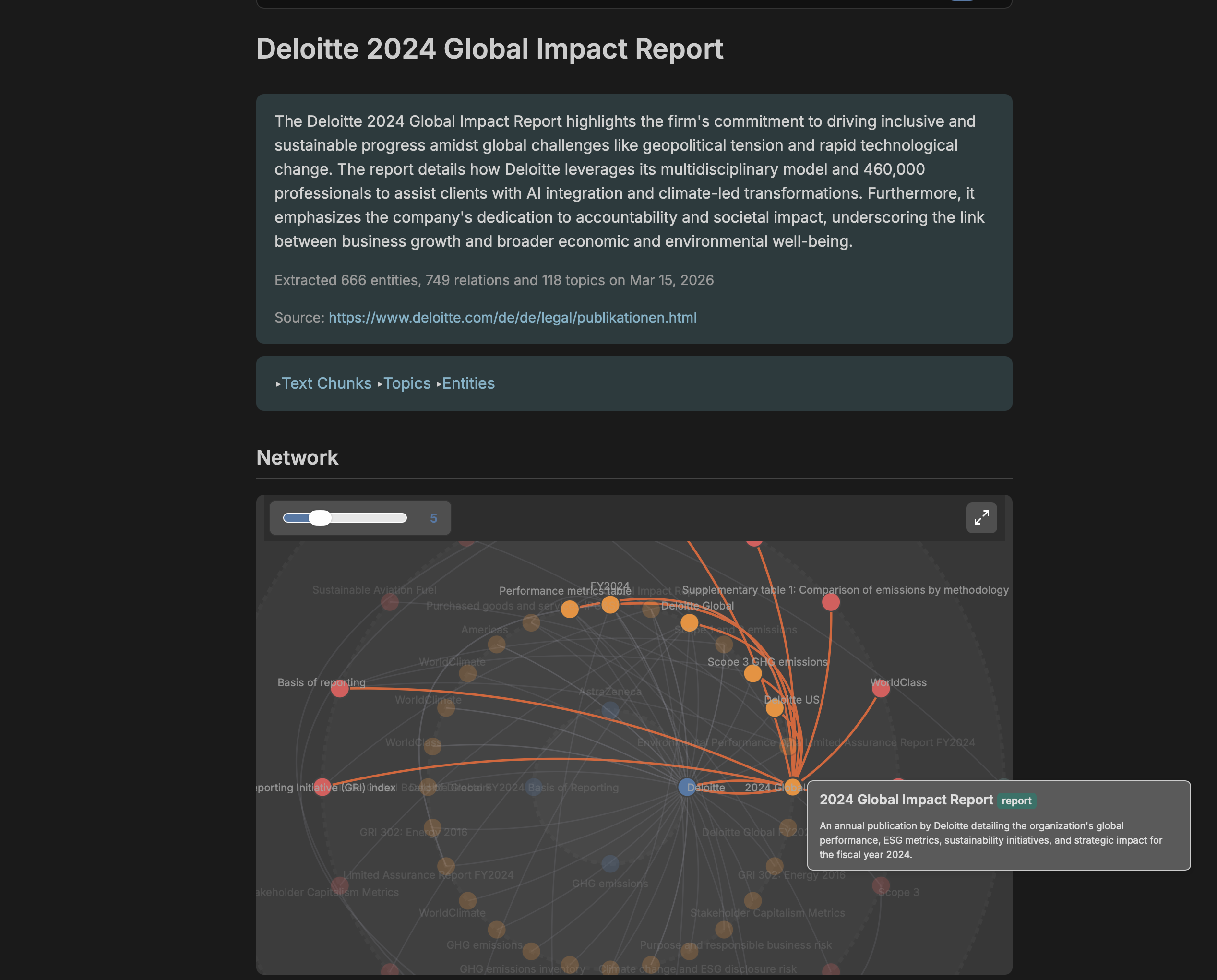
Task: Click the Deloitte US orange node
Action: 775,708
